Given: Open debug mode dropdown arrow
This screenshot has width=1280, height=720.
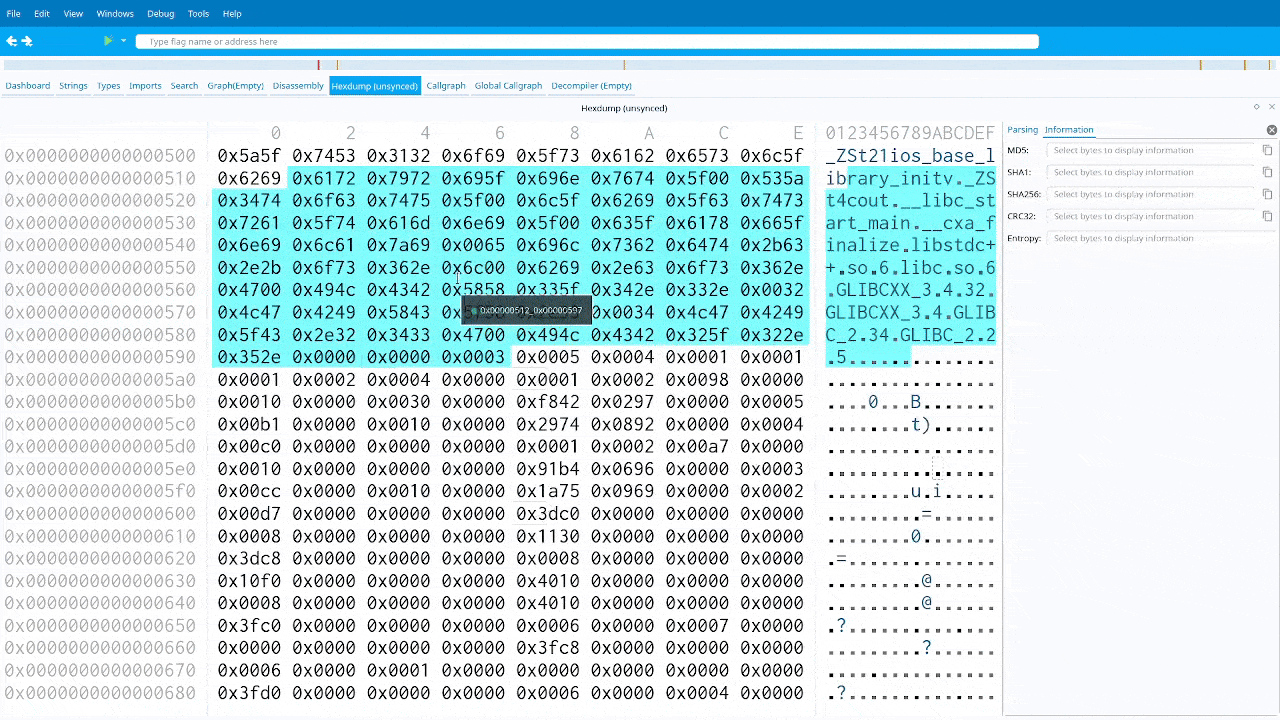Looking at the screenshot, I should [124, 41].
